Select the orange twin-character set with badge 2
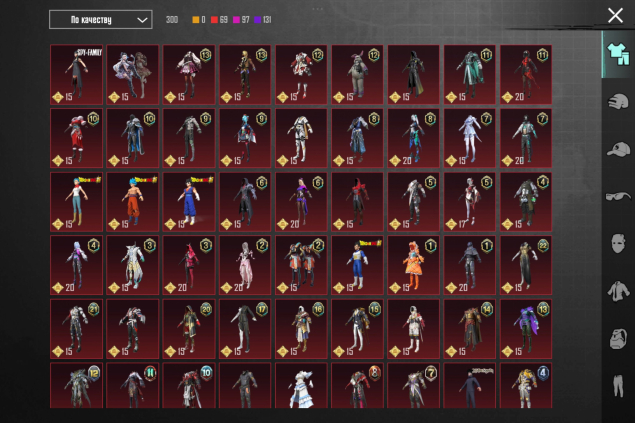The height and width of the screenshot is (423, 635). tap(301, 265)
